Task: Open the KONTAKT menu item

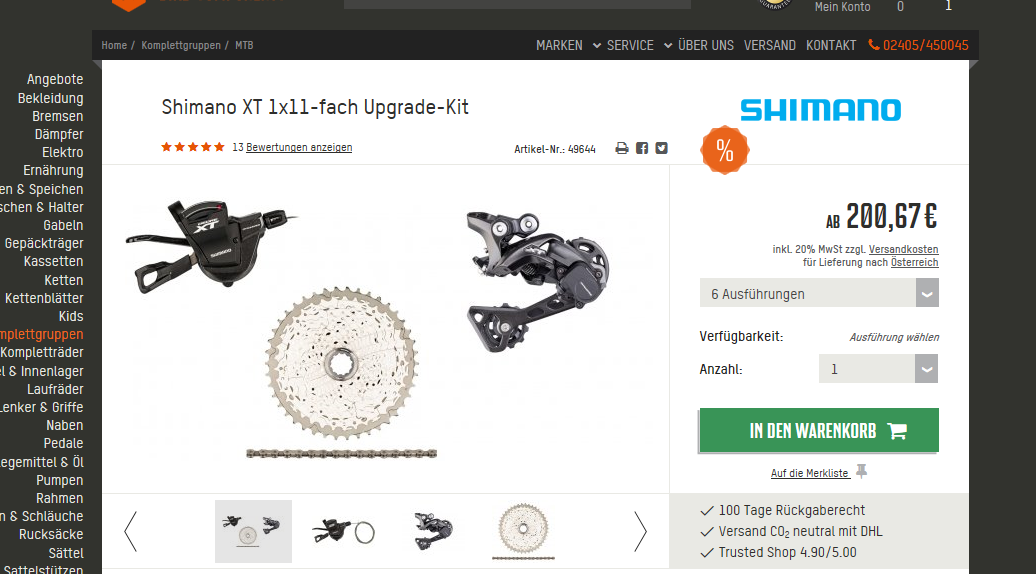Action: 831,46
